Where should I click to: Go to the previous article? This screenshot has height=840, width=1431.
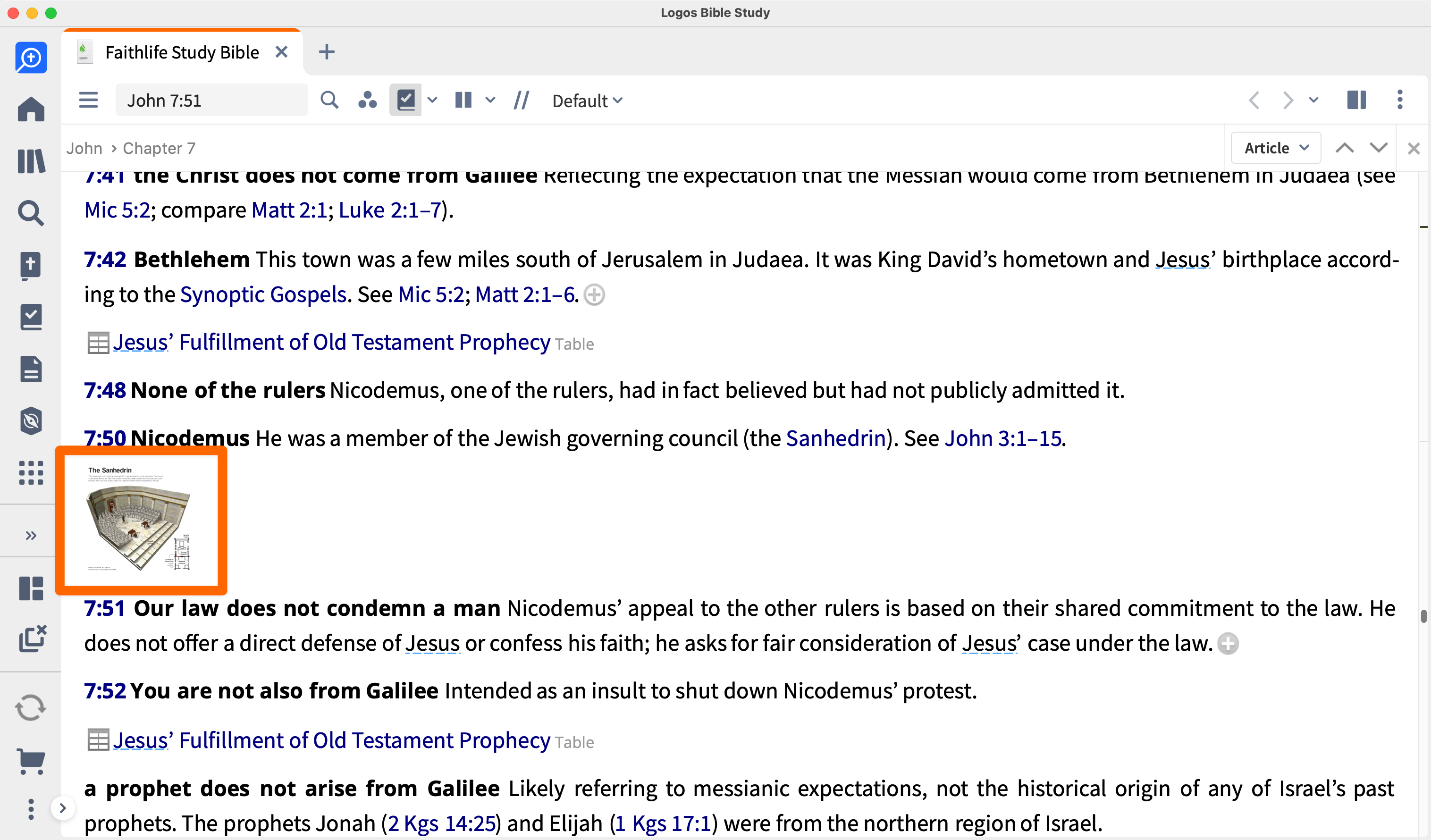tap(1345, 148)
